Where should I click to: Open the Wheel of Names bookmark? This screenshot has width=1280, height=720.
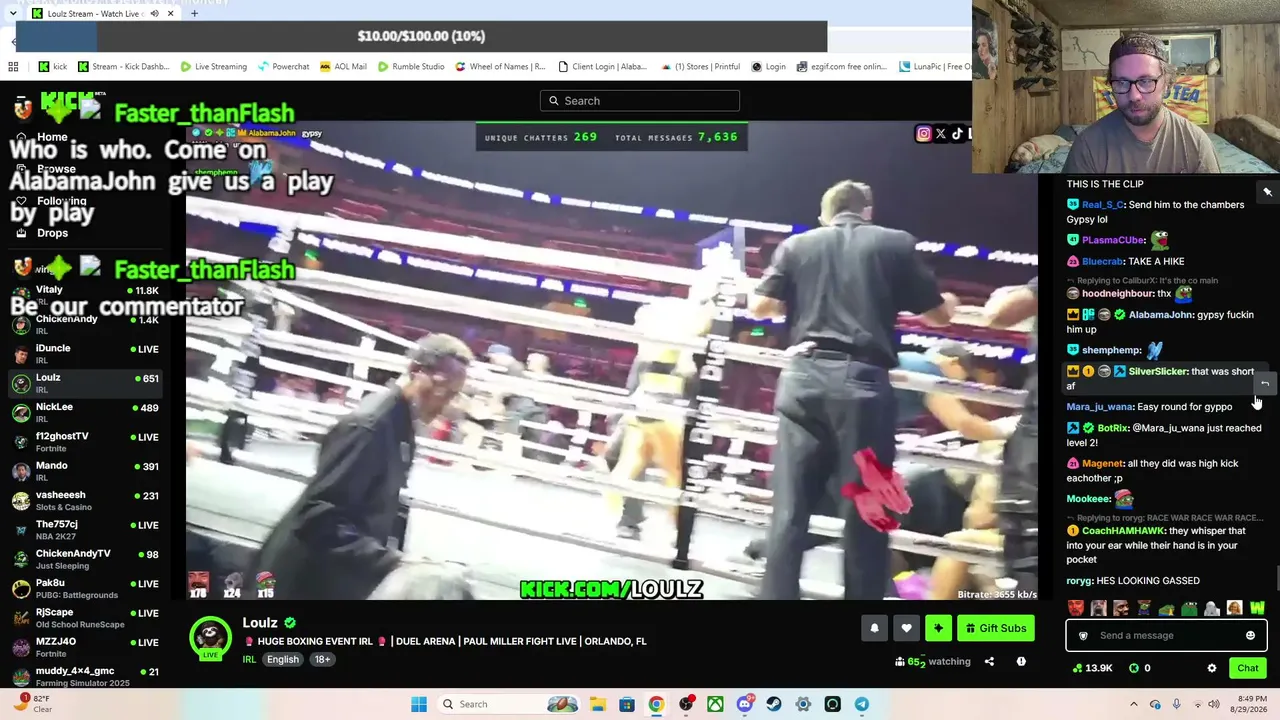click(x=500, y=67)
